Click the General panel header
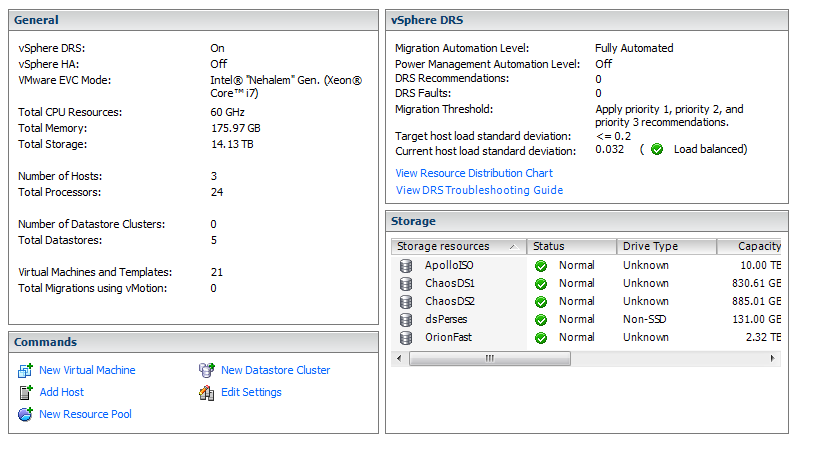Screen dimensions: 815x456 pyautogui.click(x=193, y=20)
